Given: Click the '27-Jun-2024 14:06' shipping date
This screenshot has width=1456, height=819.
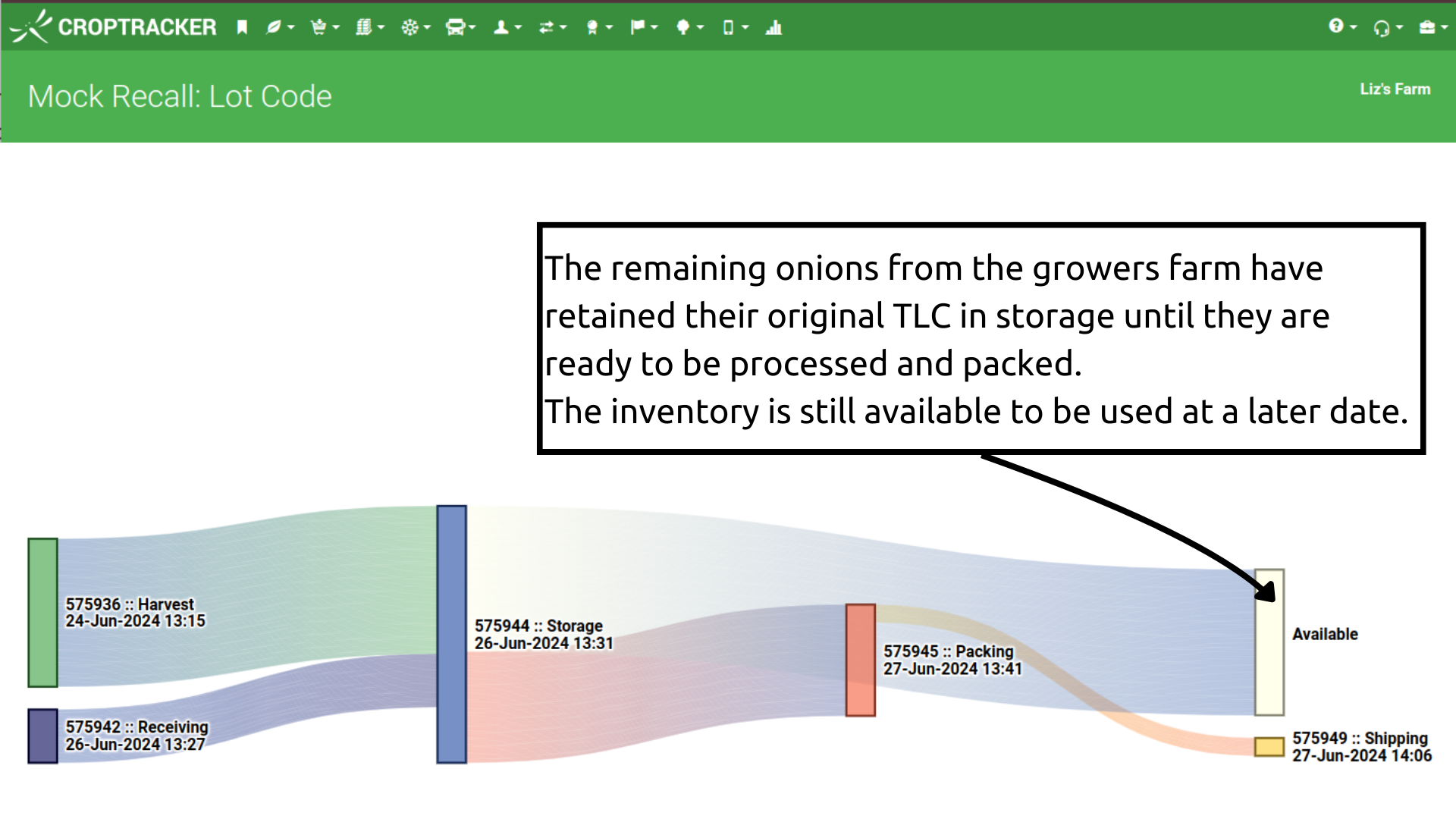Looking at the screenshot, I should click(1362, 755).
